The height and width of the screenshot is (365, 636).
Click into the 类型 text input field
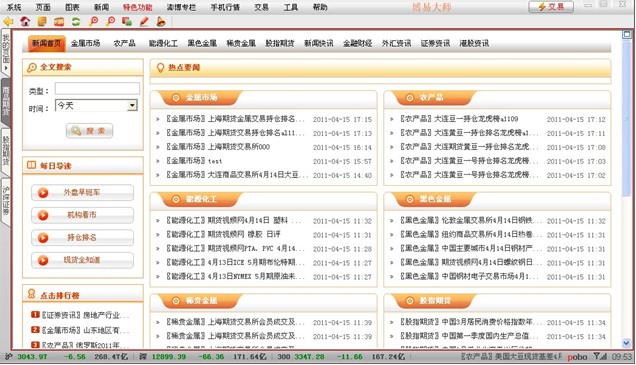(97, 88)
